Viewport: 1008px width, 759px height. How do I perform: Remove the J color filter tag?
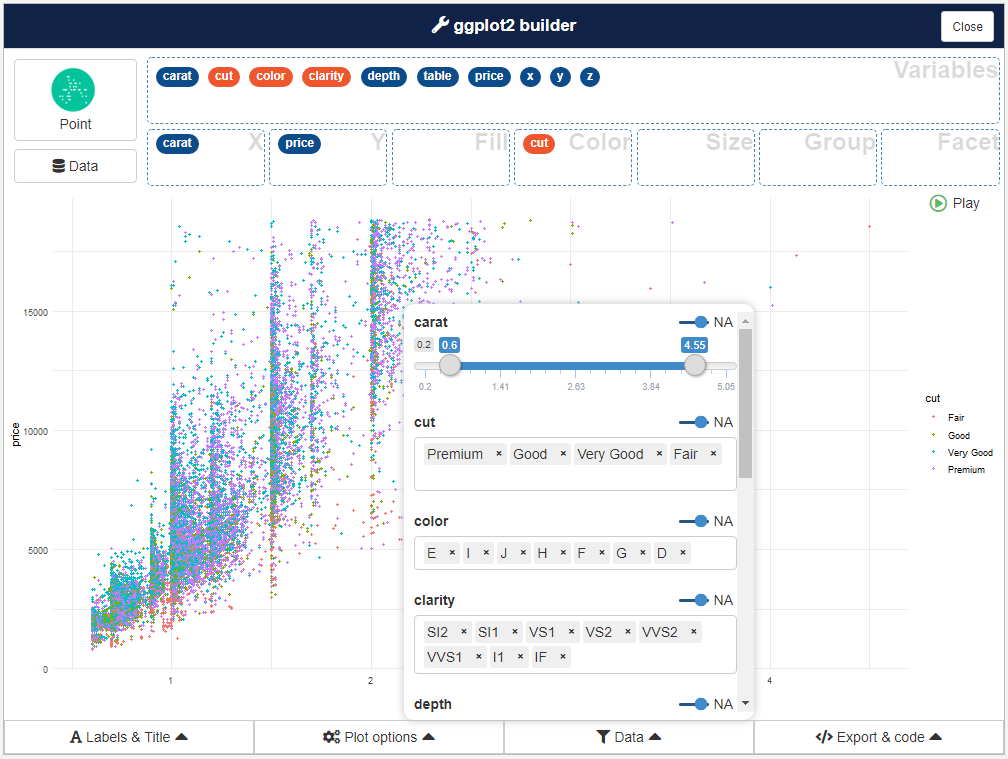[x=523, y=553]
